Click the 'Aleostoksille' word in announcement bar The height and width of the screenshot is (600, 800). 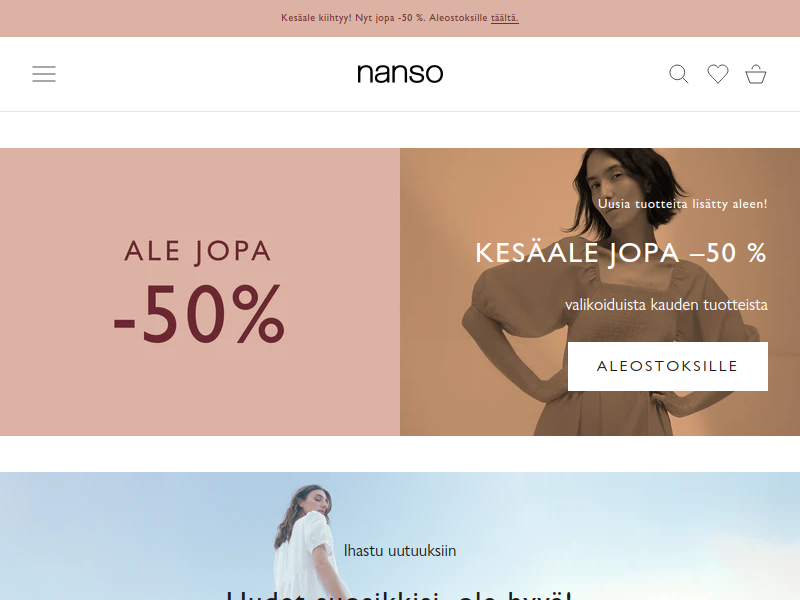[458, 18]
